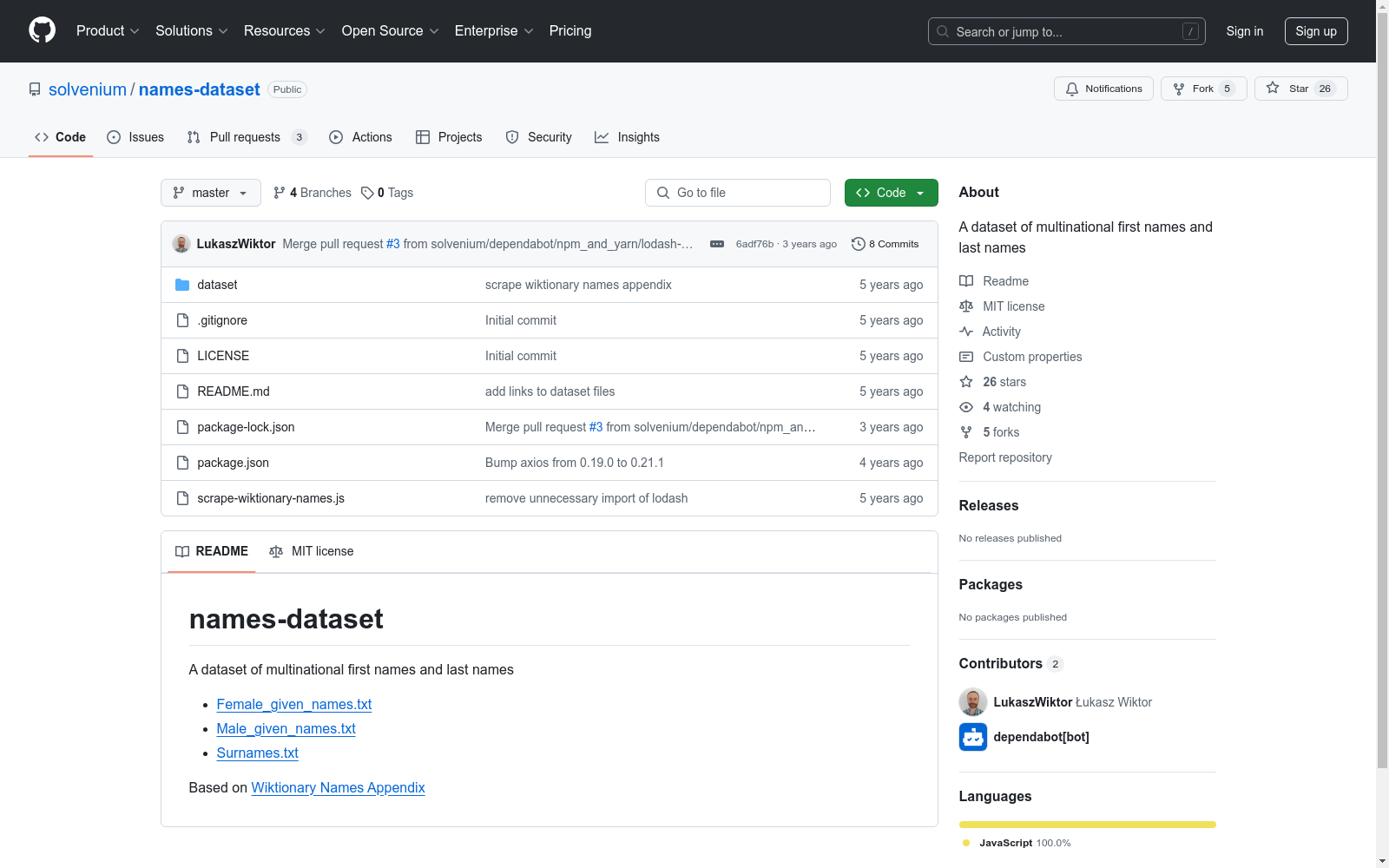
Task: Open the scrape-wiktionary-names.js file
Action: click(x=271, y=498)
